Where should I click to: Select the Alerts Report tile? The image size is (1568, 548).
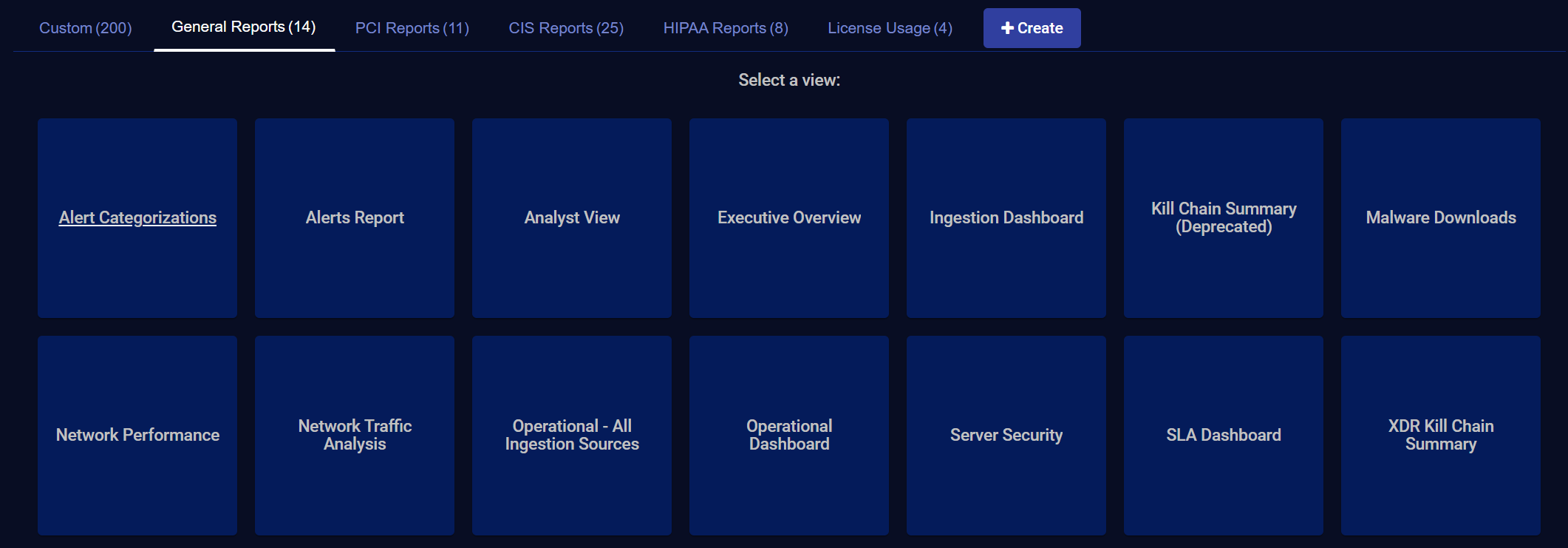355,217
